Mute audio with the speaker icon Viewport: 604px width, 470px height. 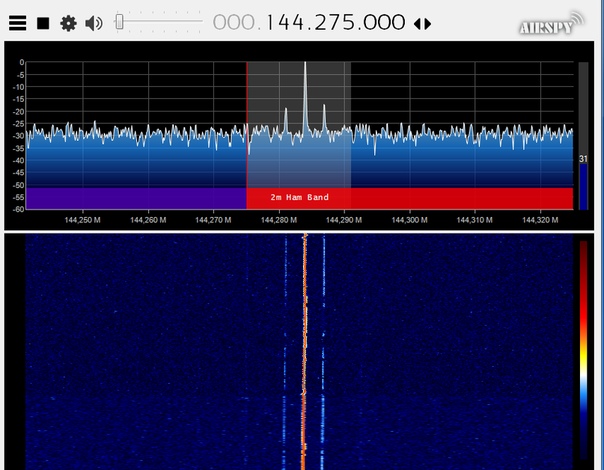coord(94,24)
